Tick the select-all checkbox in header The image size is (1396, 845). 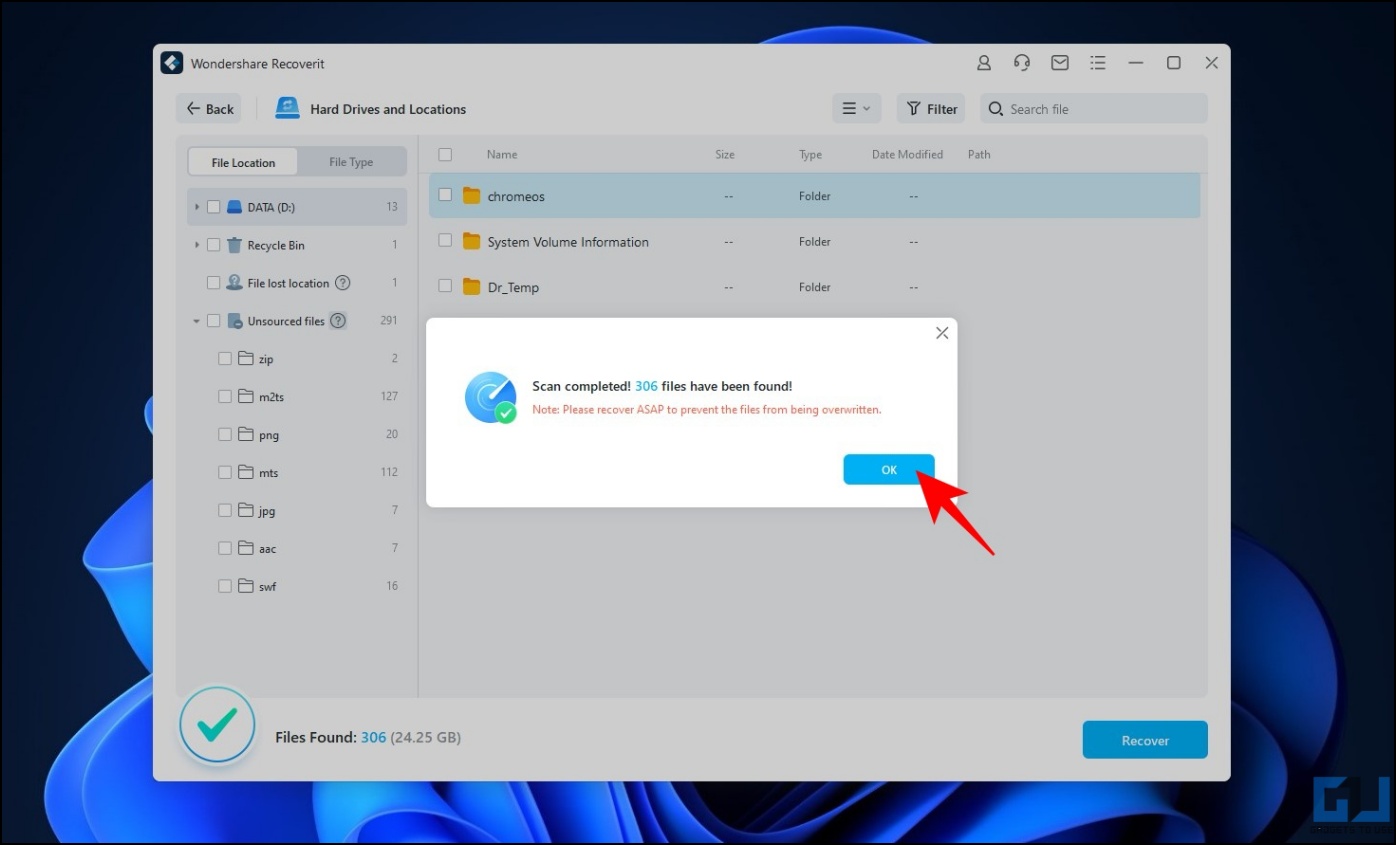[x=445, y=154]
